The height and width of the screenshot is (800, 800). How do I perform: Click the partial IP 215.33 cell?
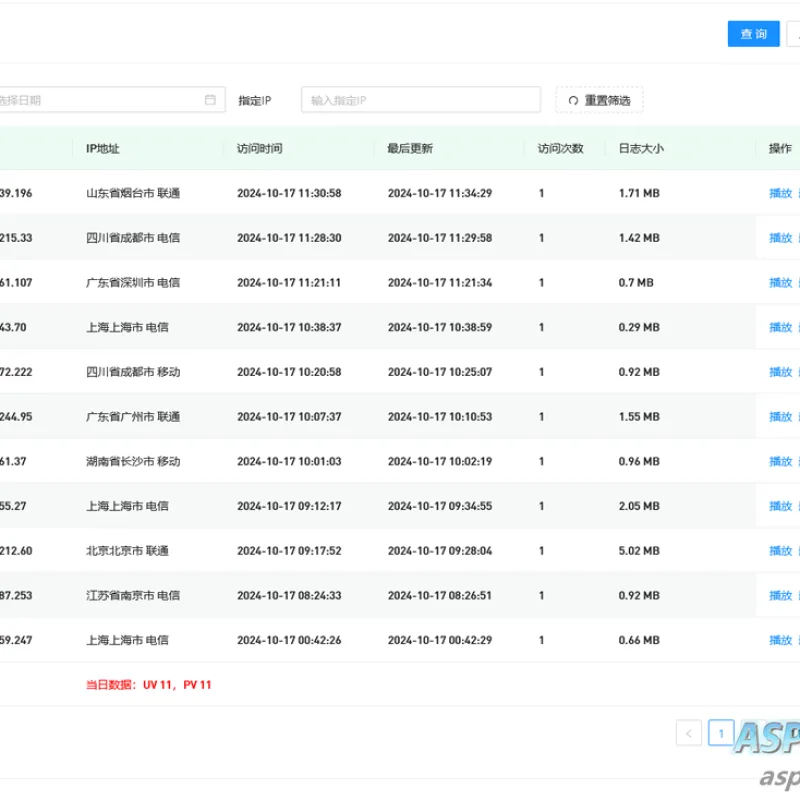click(x=16, y=238)
